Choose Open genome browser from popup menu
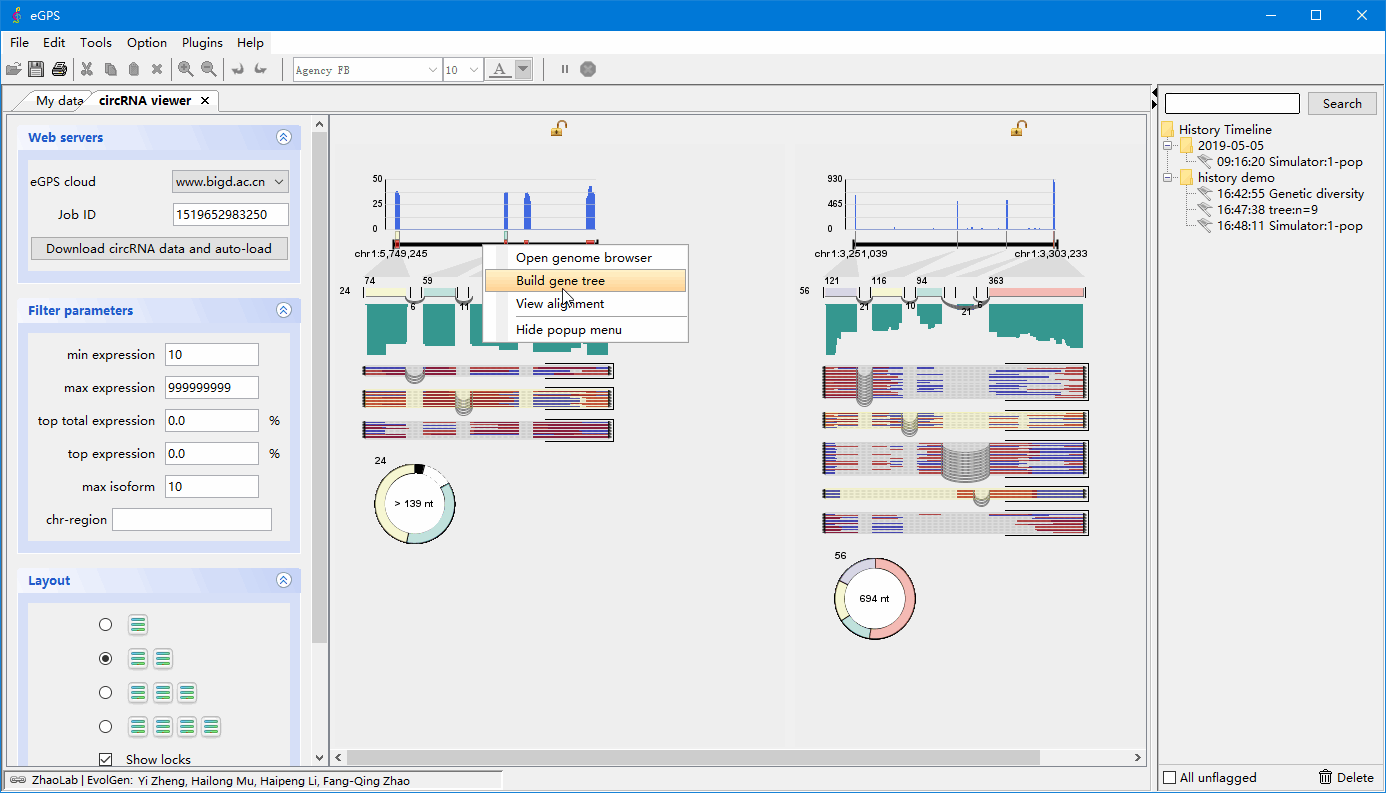This screenshot has height=793, width=1386. point(586,257)
